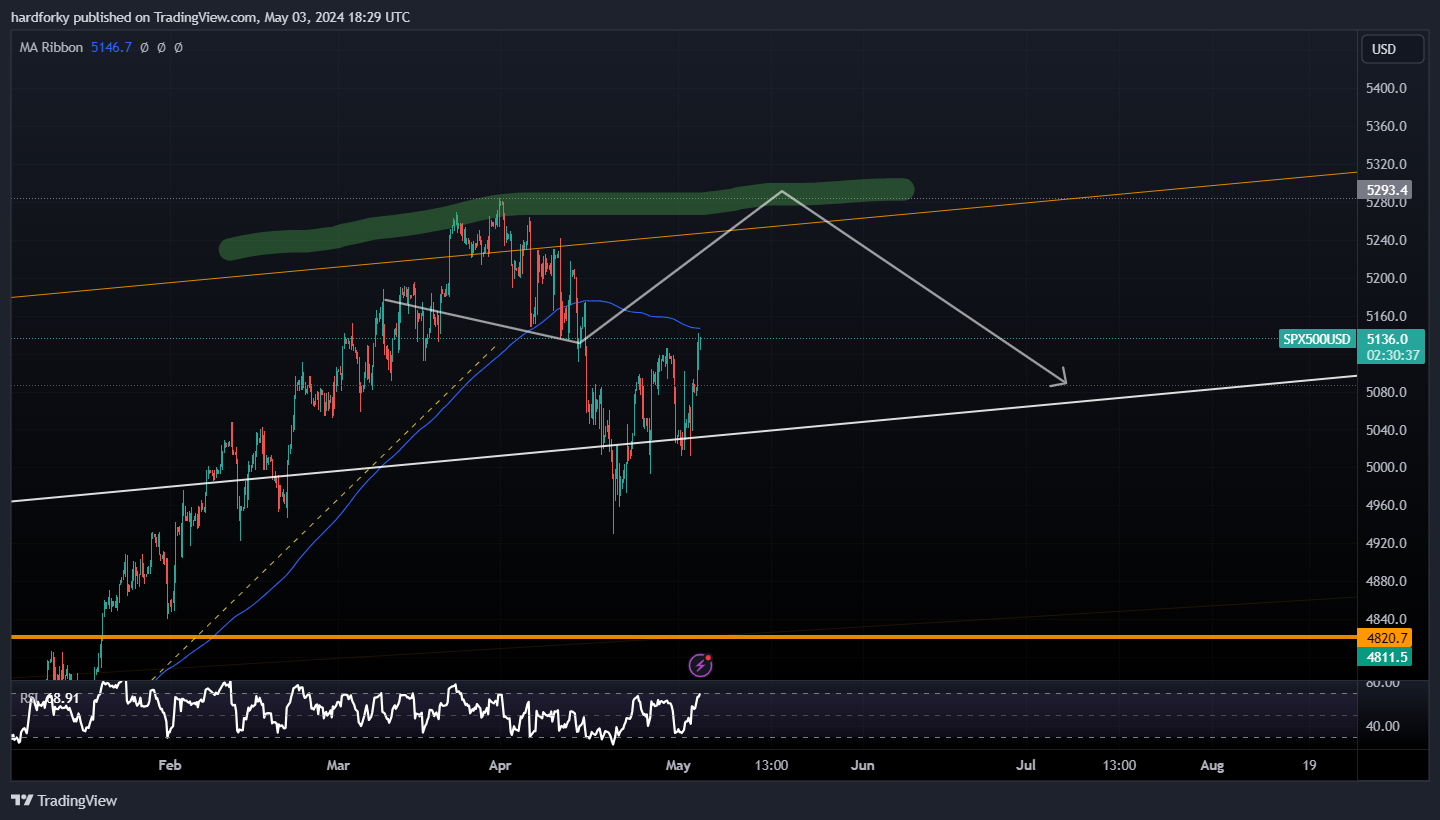Select the RSI indicator label
1440x820 pixels.
(x=29, y=697)
